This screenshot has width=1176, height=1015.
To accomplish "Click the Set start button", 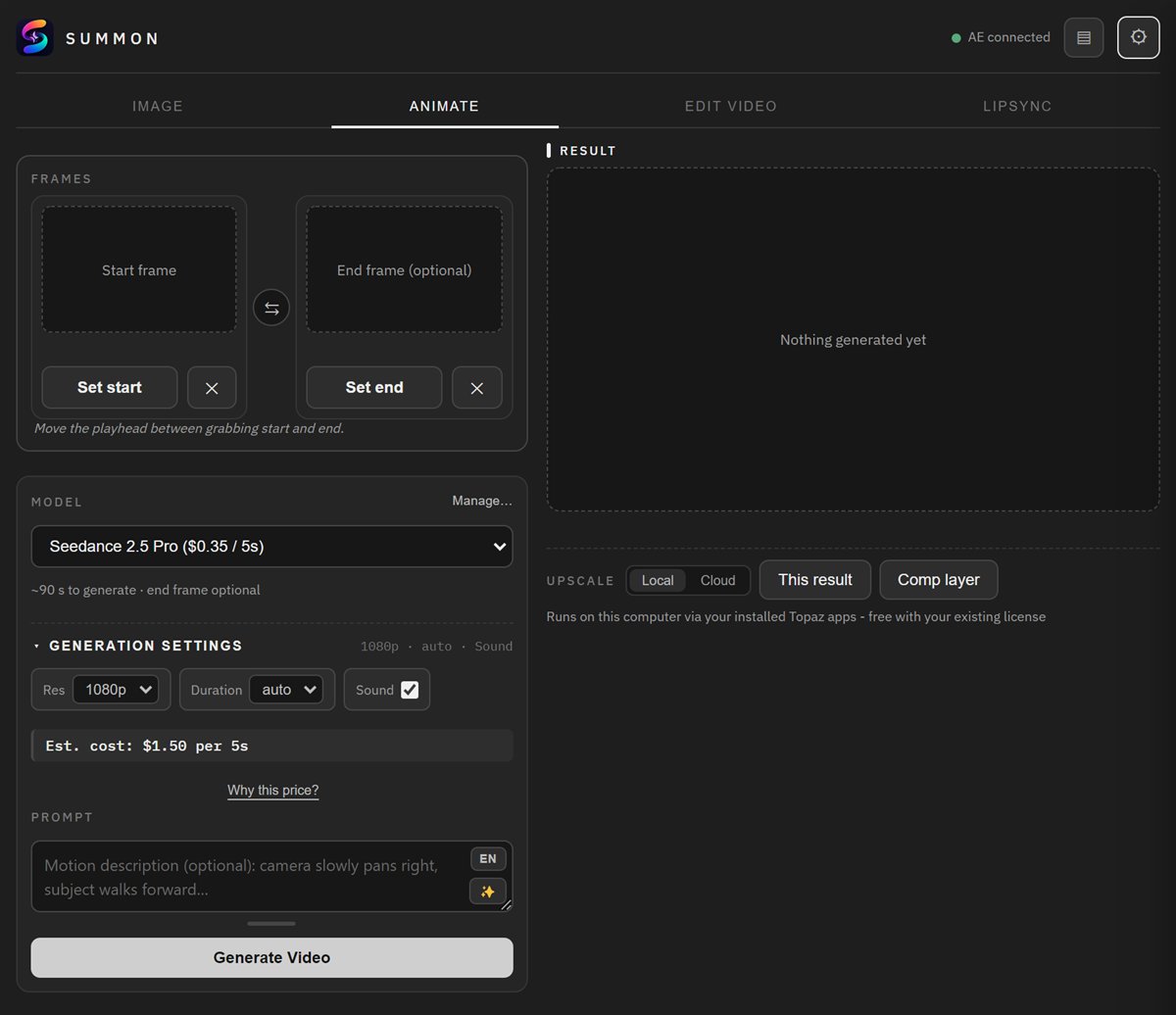I will (x=110, y=388).
